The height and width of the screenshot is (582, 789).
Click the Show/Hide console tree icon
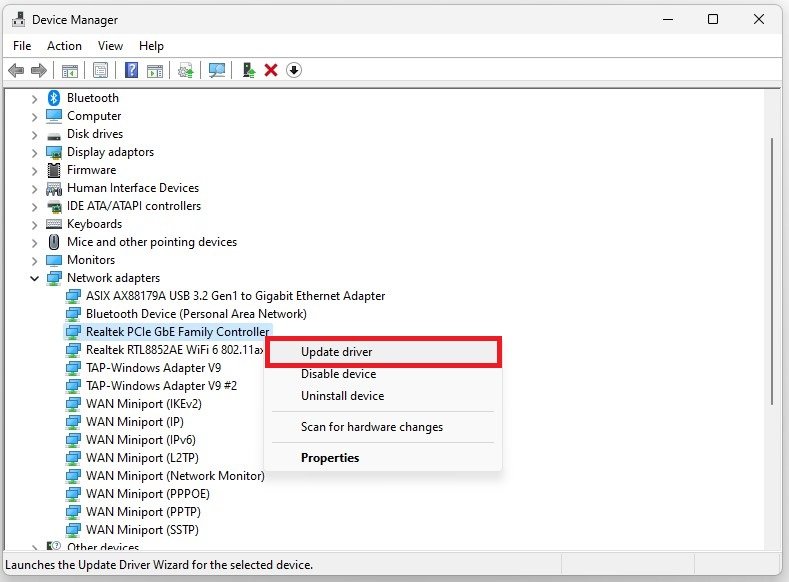click(69, 70)
